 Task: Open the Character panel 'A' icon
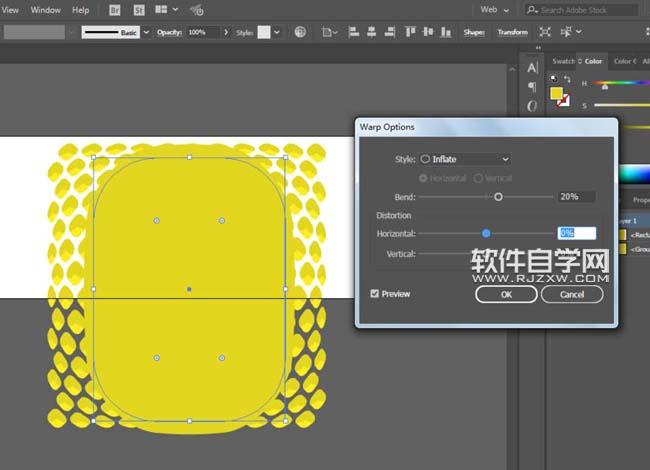(x=532, y=67)
